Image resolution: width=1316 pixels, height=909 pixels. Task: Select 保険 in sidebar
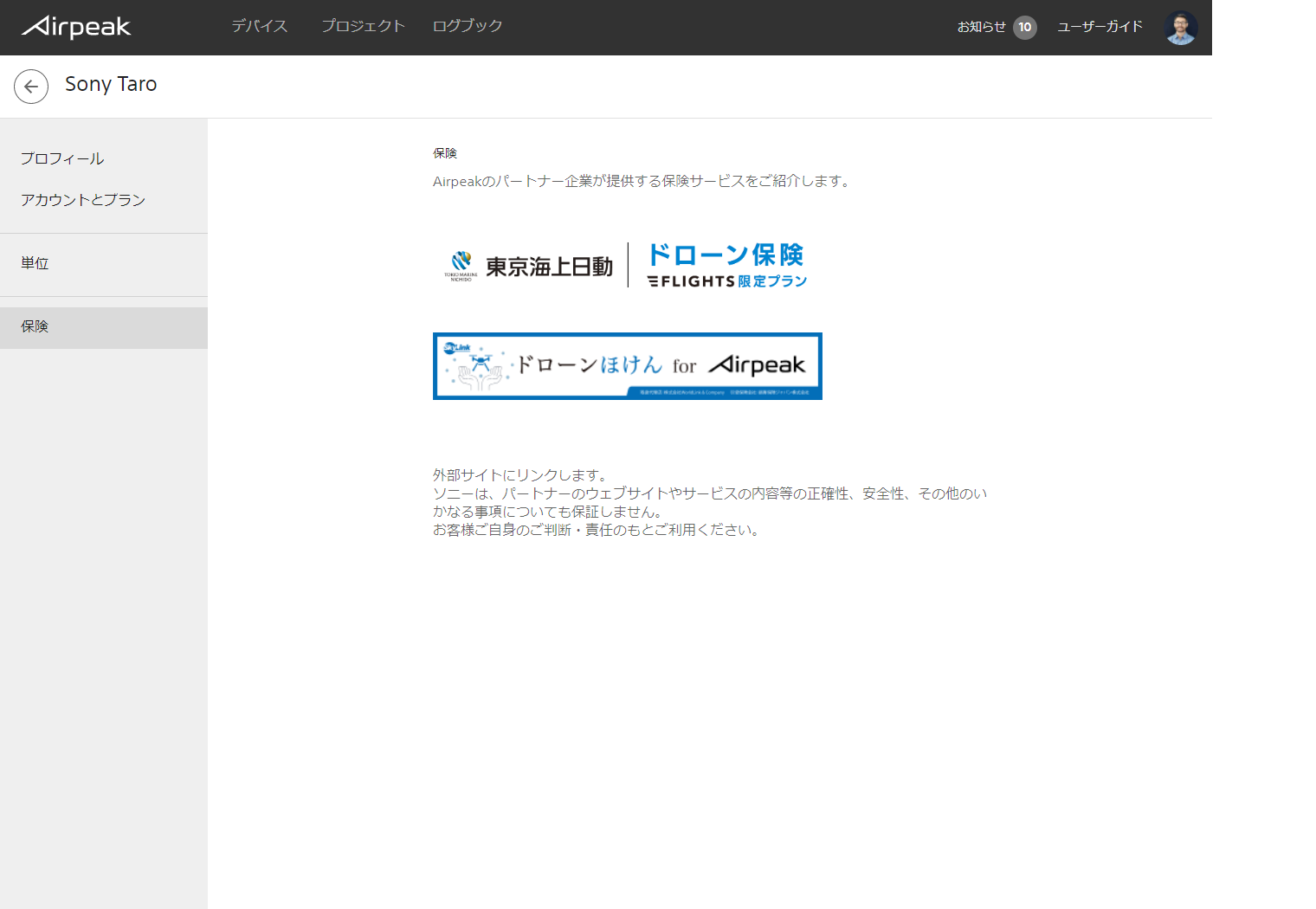[x=104, y=327]
